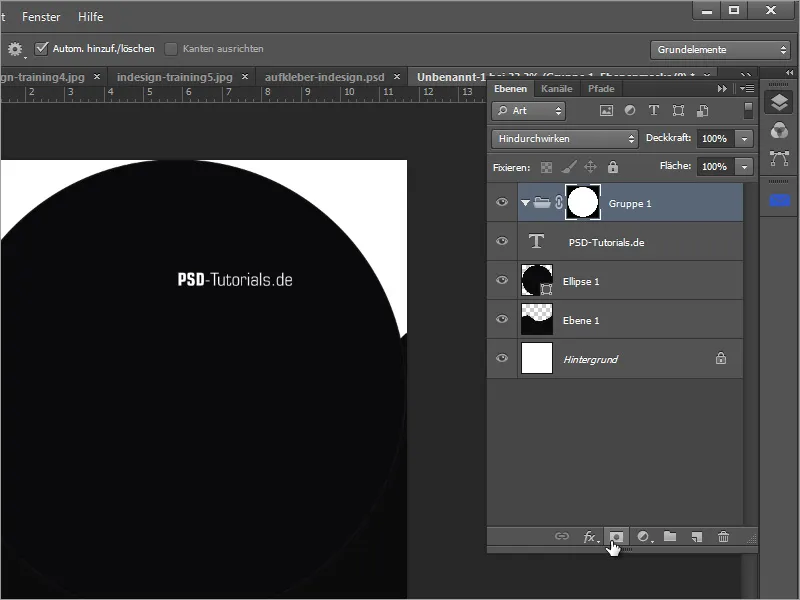
Task: Lock image pixels brush icon
Action: [x=569, y=167]
